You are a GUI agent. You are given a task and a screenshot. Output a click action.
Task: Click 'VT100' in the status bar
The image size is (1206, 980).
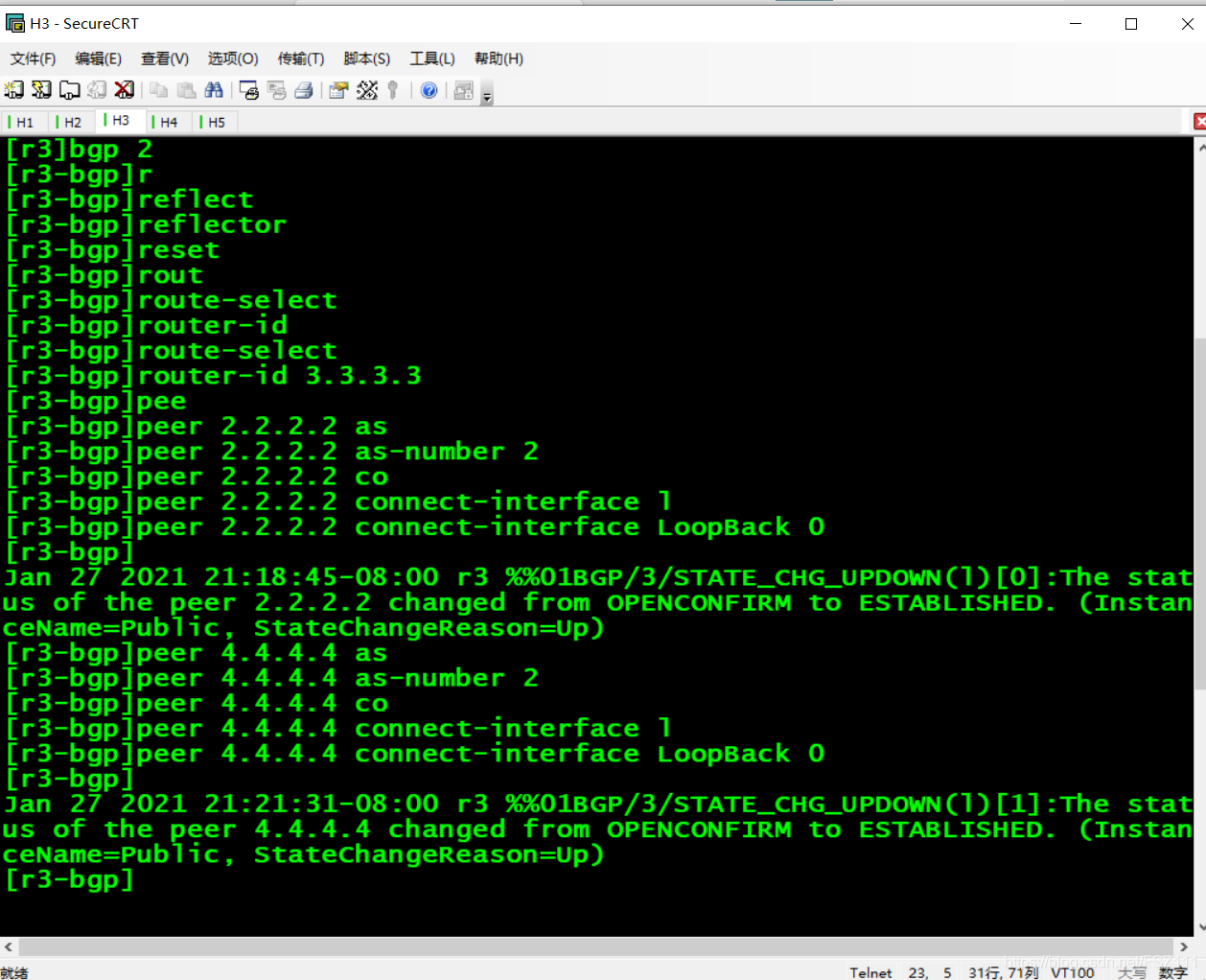pos(1073,972)
